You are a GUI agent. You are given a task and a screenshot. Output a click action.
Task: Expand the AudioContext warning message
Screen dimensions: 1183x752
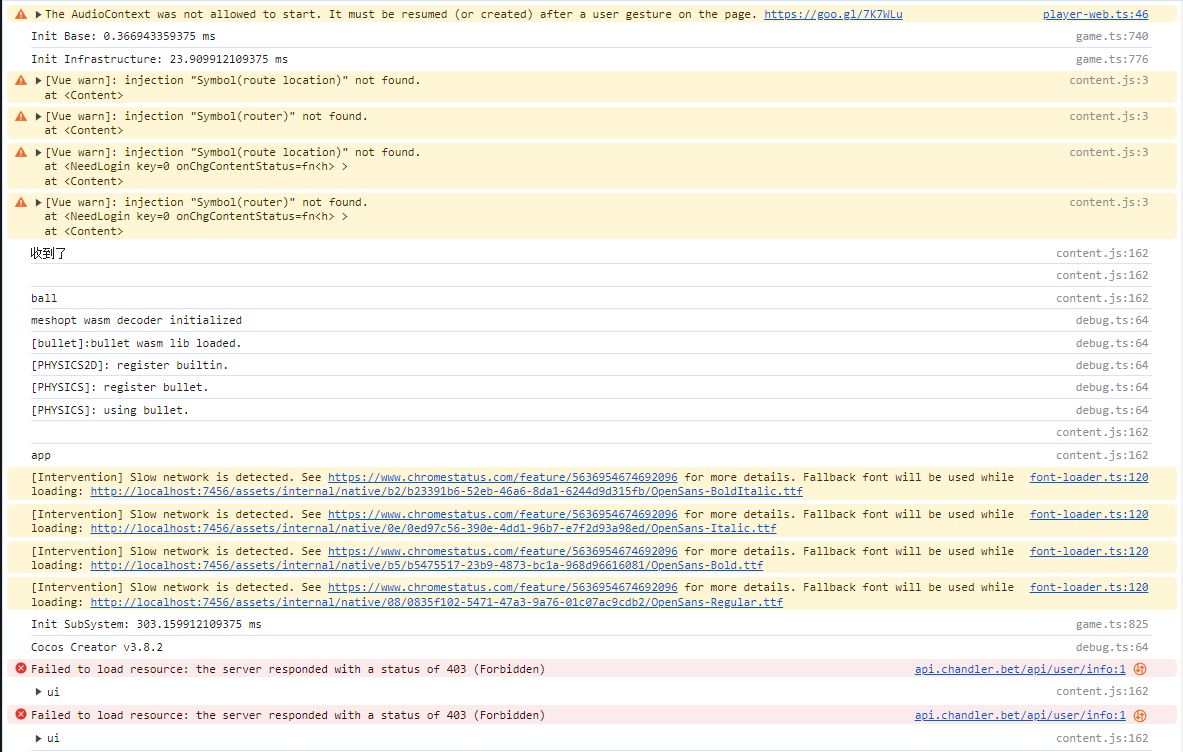[x=38, y=15]
